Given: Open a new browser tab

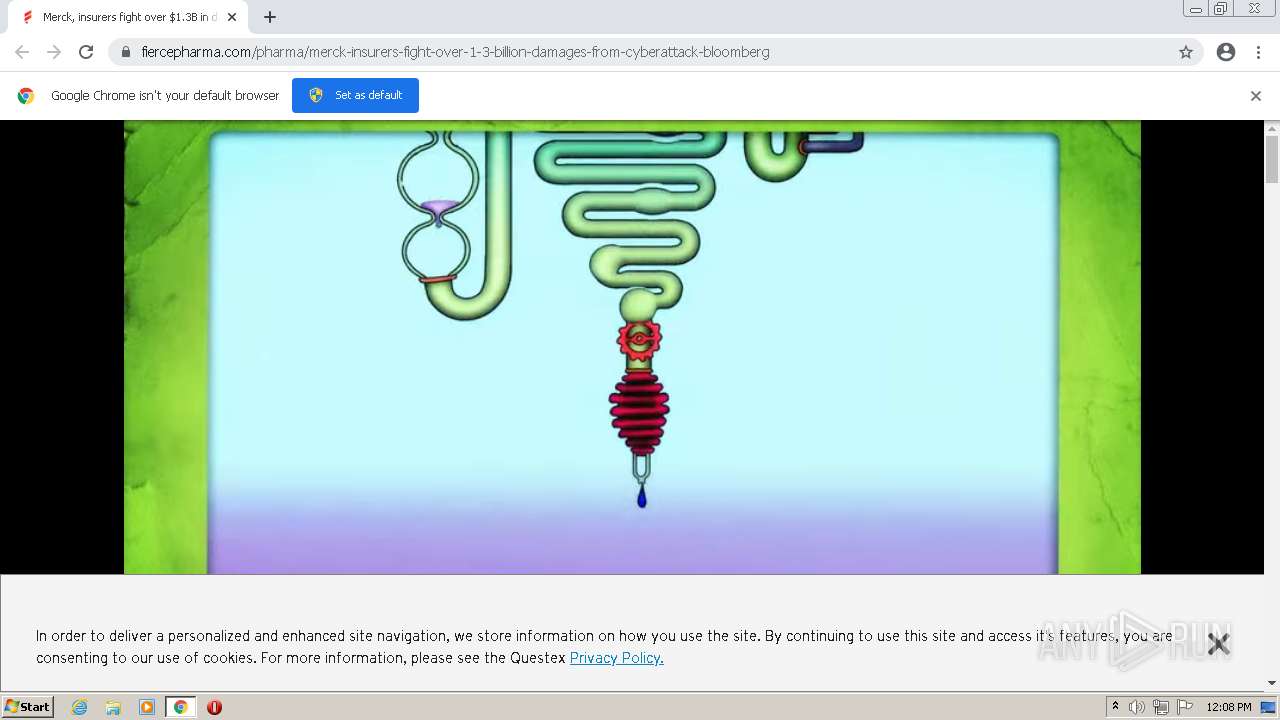Looking at the screenshot, I should point(270,17).
